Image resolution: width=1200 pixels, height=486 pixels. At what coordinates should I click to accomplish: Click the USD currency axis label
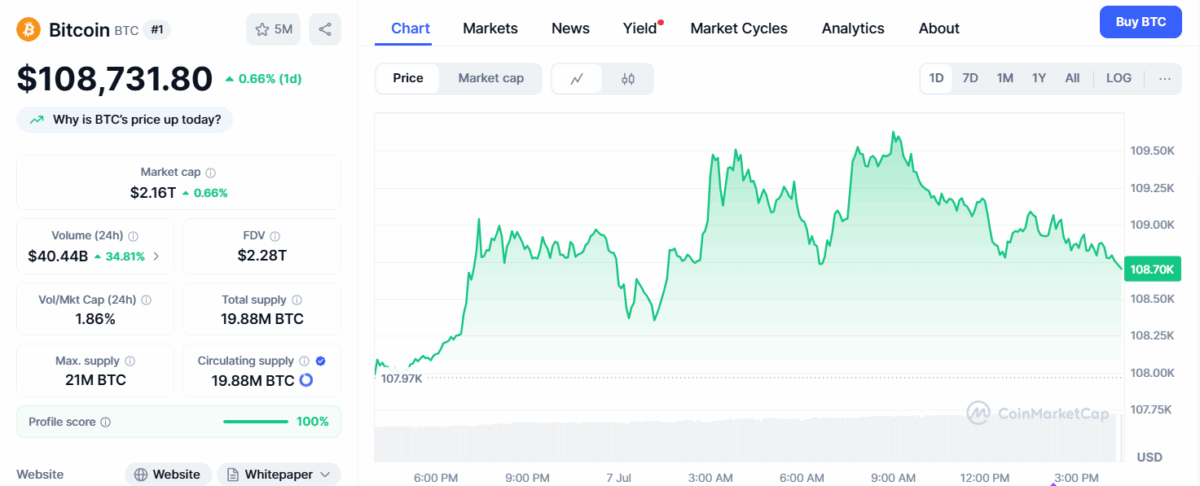pos(1149,457)
